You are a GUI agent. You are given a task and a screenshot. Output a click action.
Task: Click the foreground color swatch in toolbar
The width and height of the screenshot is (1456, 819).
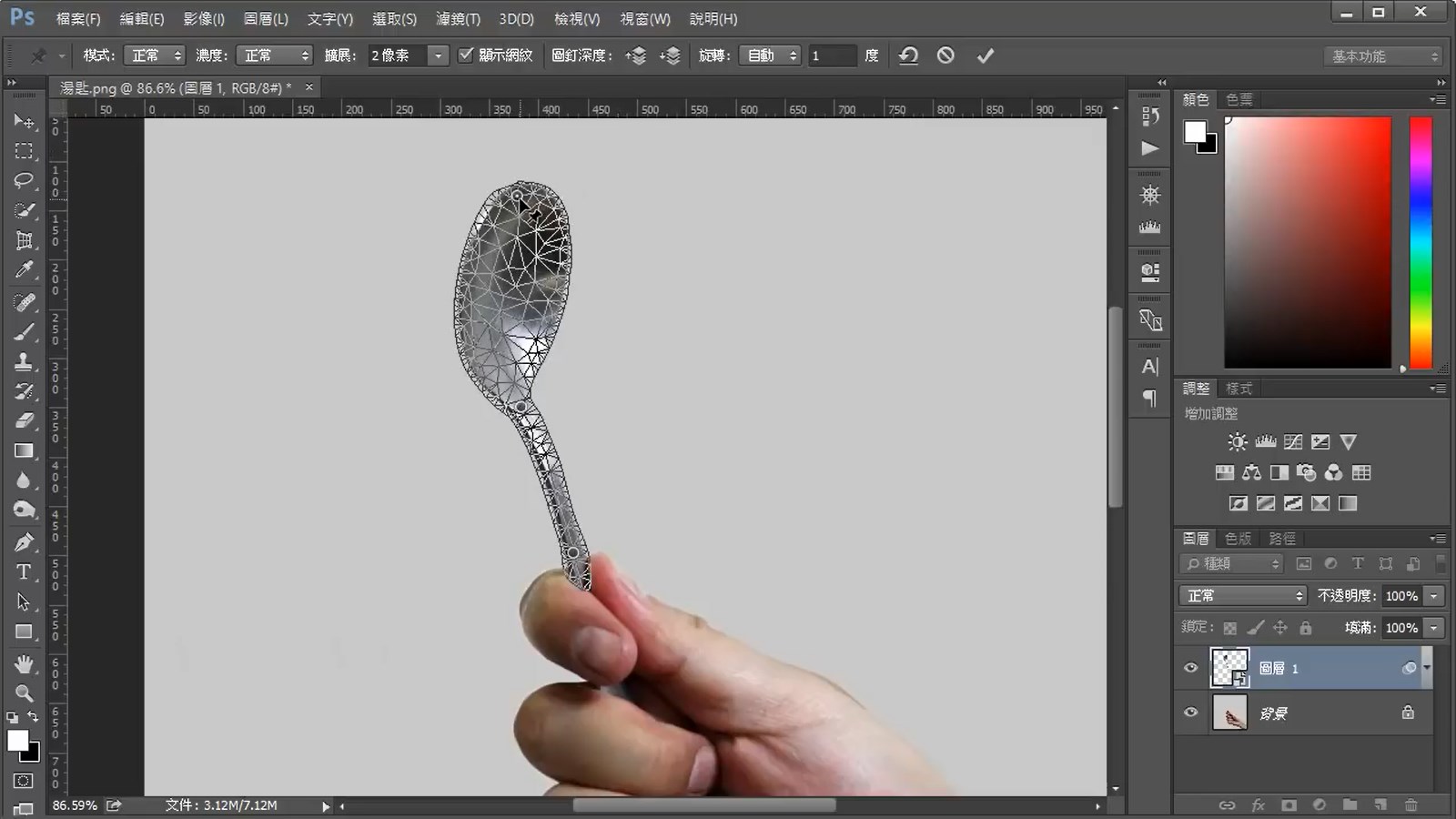coord(16,740)
